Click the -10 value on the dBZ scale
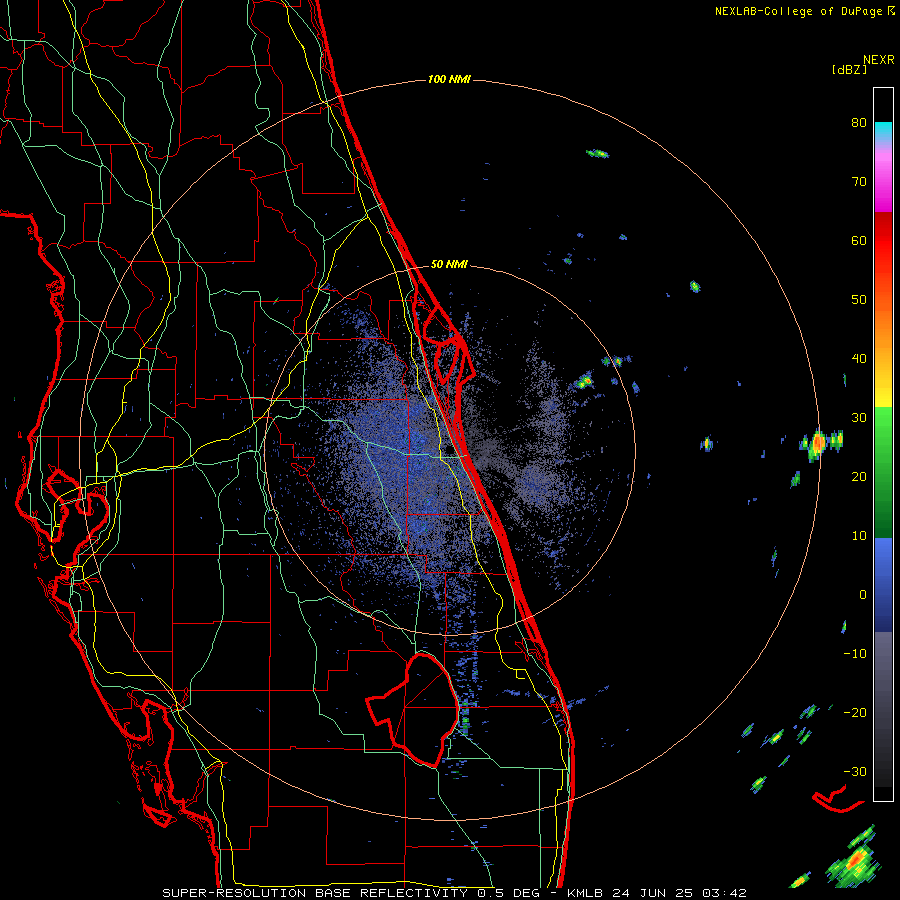Screen dimensions: 900x900 click(x=855, y=654)
